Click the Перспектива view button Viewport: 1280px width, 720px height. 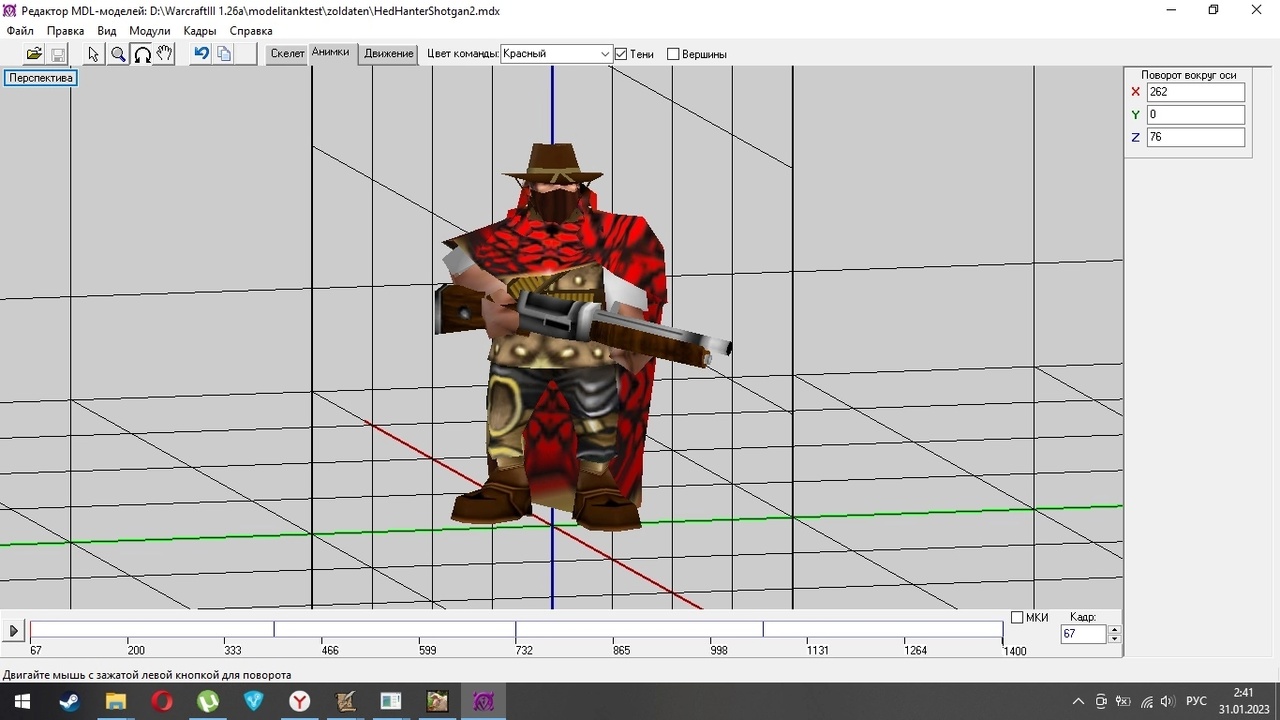[x=41, y=78]
